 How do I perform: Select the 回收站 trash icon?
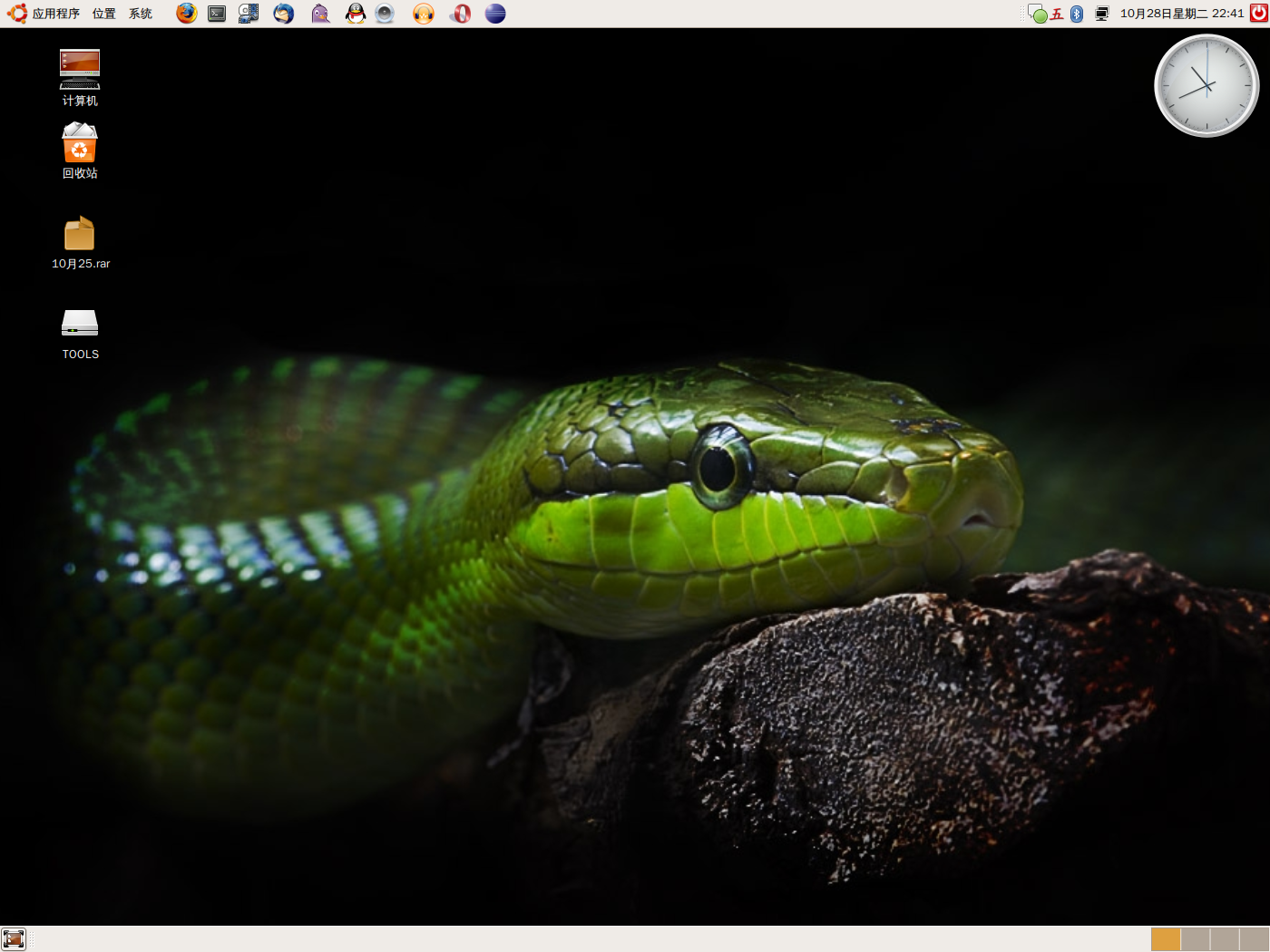click(80, 151)
